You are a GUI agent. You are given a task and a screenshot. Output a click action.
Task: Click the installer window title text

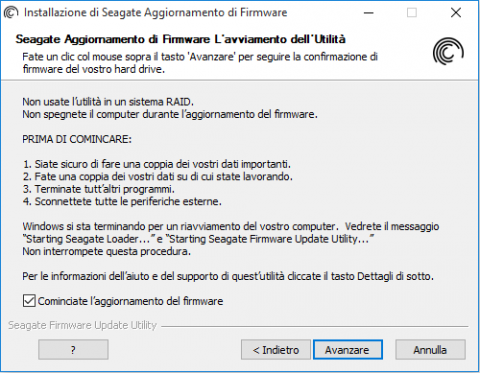click(x=155, y=13)
